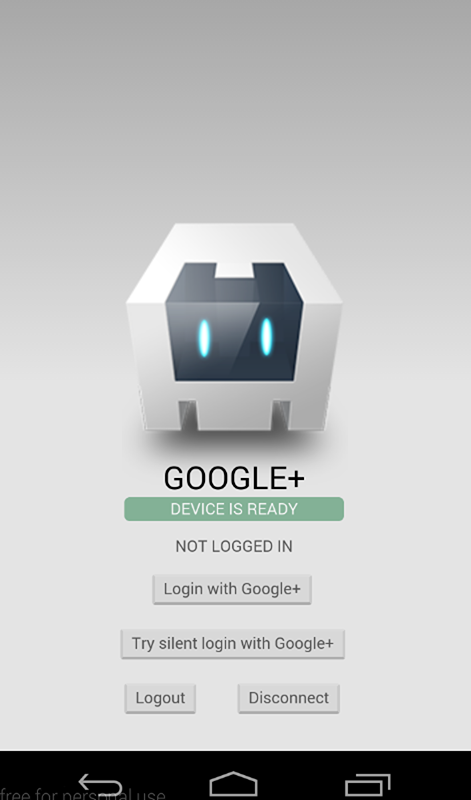Click the robot's dark visor face

click(x=234, y=321)
